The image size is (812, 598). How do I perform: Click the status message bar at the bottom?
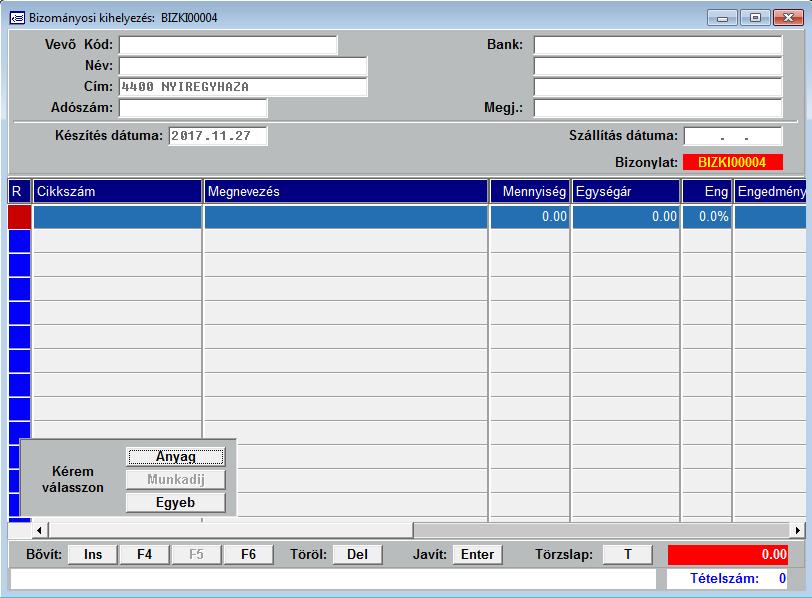click(333, 579)
